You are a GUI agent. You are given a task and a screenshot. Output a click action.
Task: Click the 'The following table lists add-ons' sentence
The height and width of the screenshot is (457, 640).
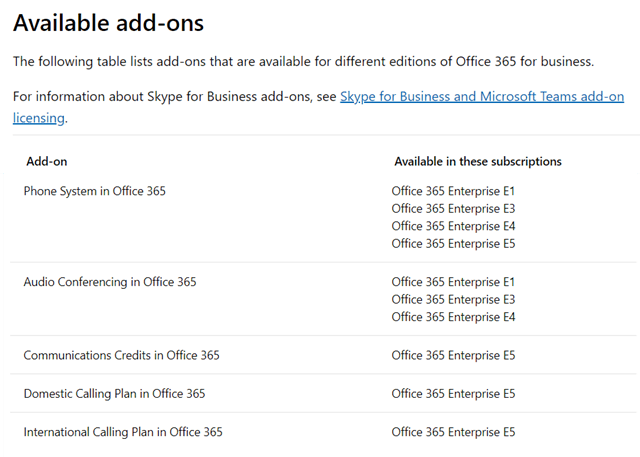303,62
